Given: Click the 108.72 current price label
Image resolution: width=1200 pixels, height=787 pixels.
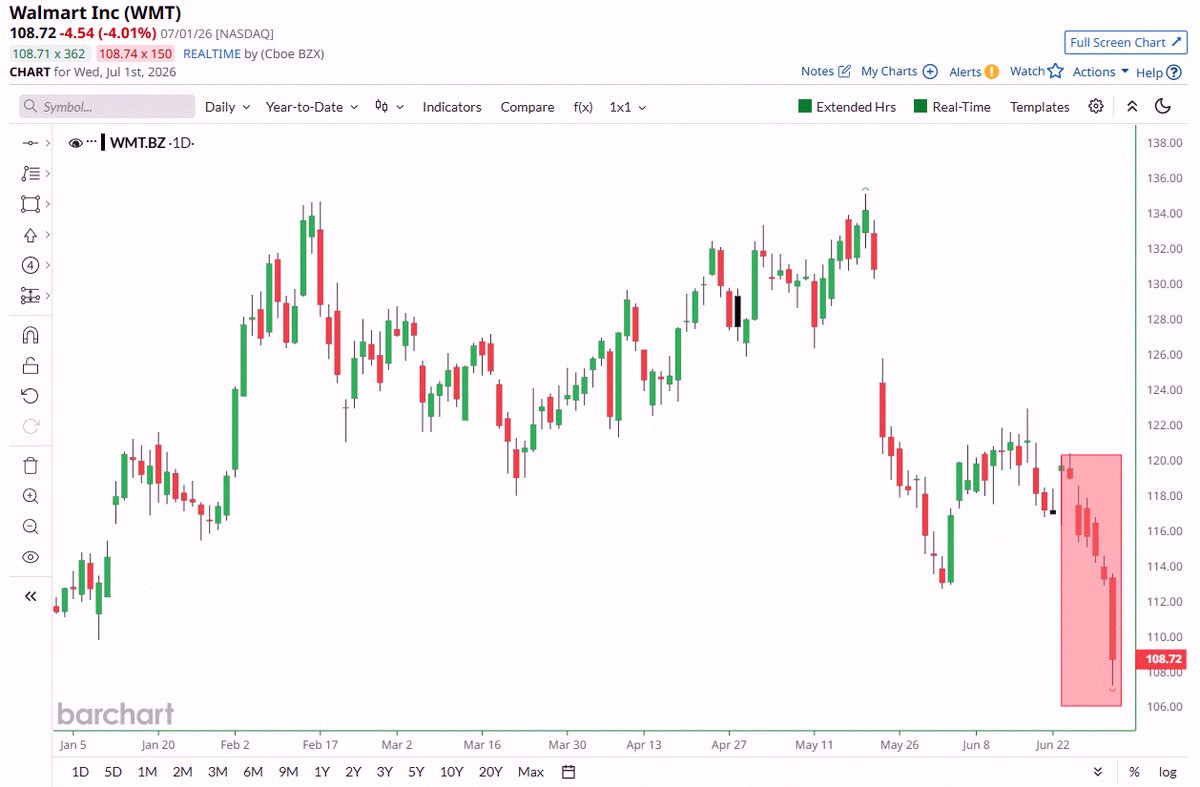Looking at the screenshot, I should (1160, 659).
